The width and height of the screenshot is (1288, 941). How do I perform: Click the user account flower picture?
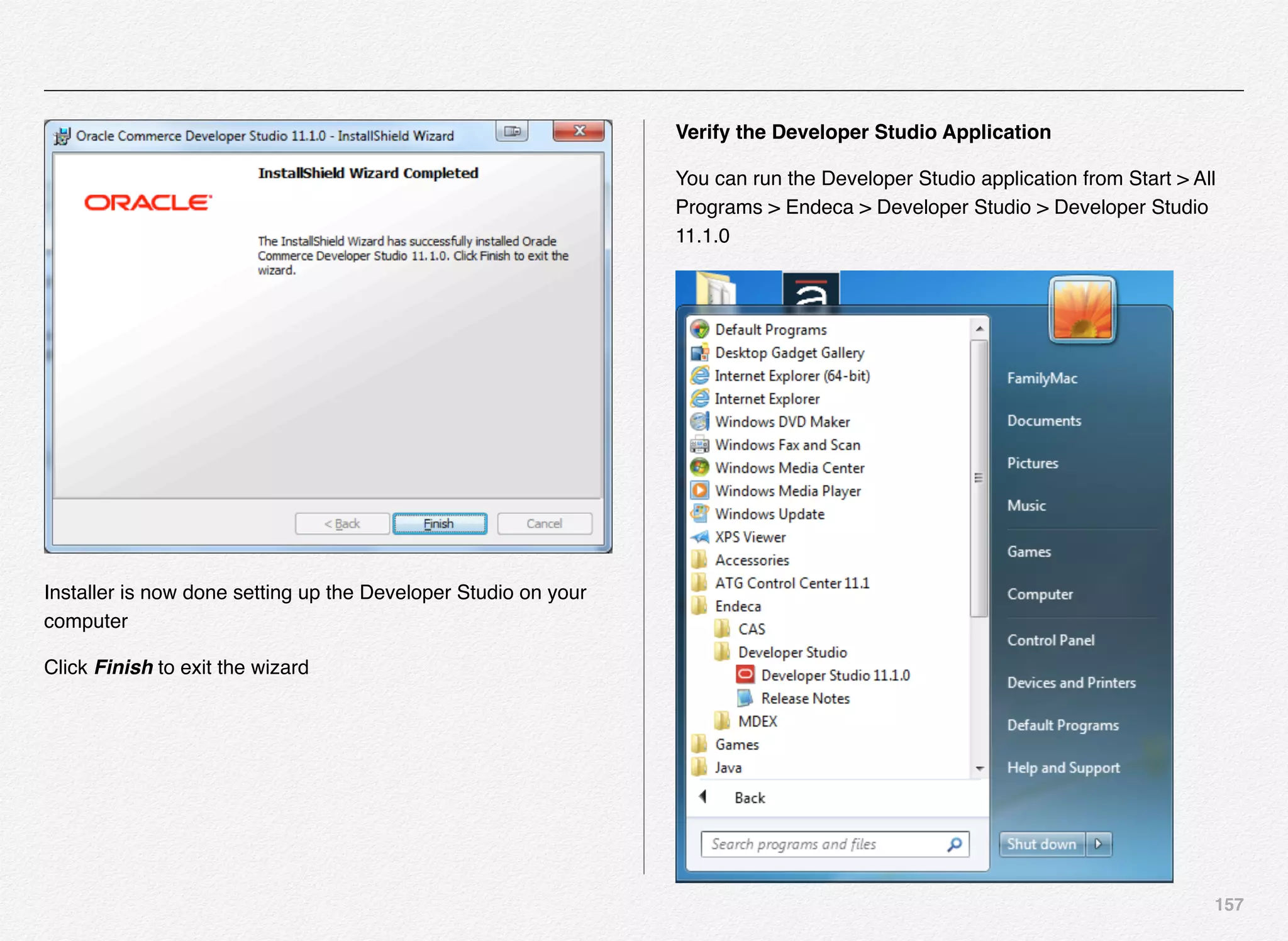coord(1082,310)
